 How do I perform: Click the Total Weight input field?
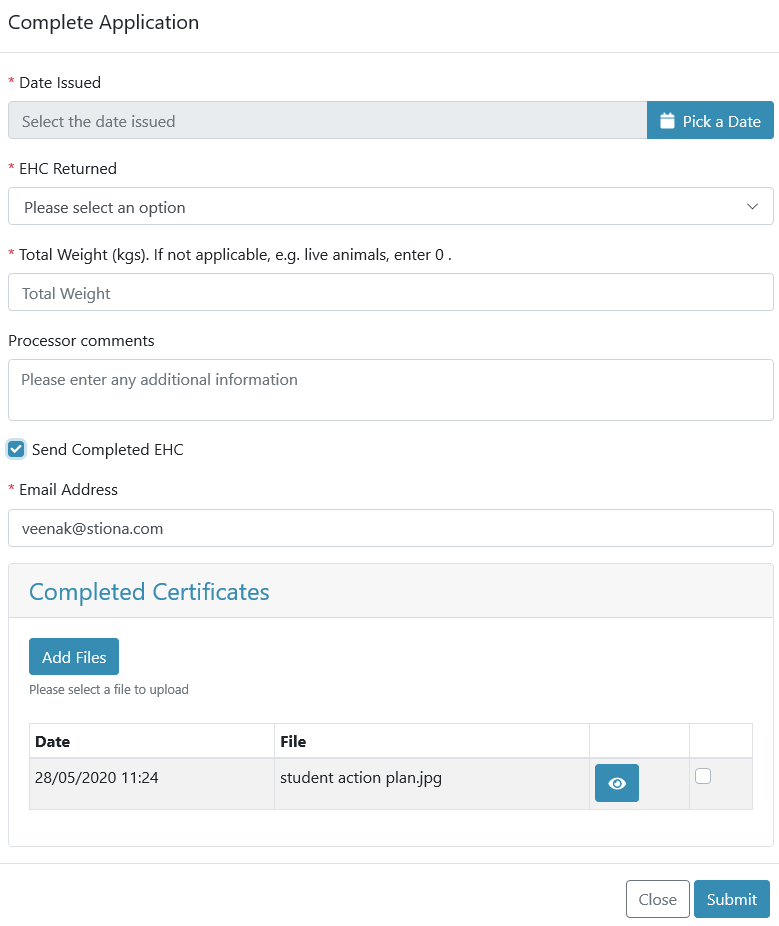390,292
